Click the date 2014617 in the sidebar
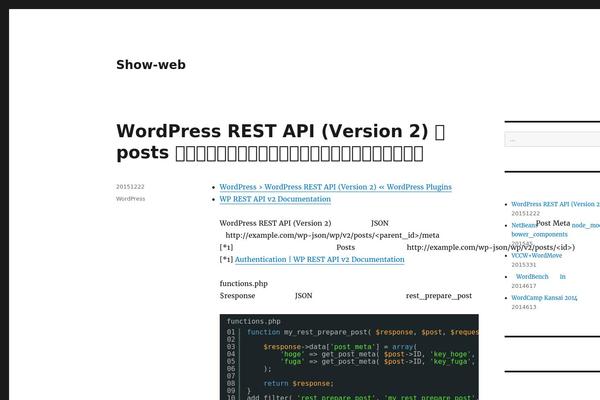This screenshot has width=600, height=400. coord(524,286)
